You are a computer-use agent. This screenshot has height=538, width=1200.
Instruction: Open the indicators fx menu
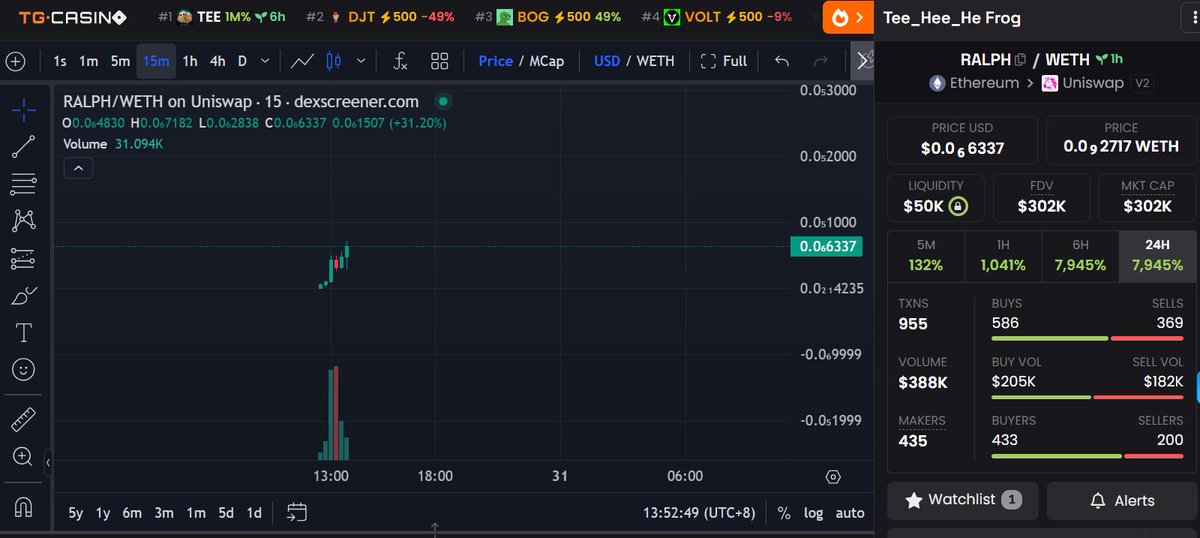400,61
